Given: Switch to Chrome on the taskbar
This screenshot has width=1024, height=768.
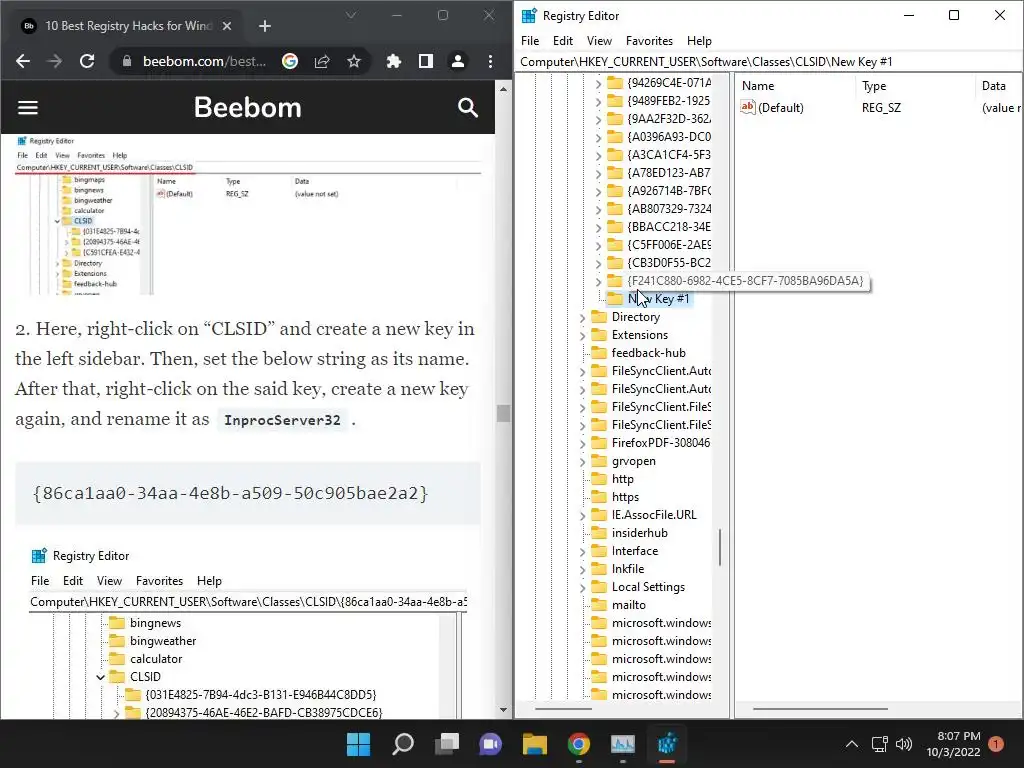Looking at the screenshot, I should click(579, 744).
